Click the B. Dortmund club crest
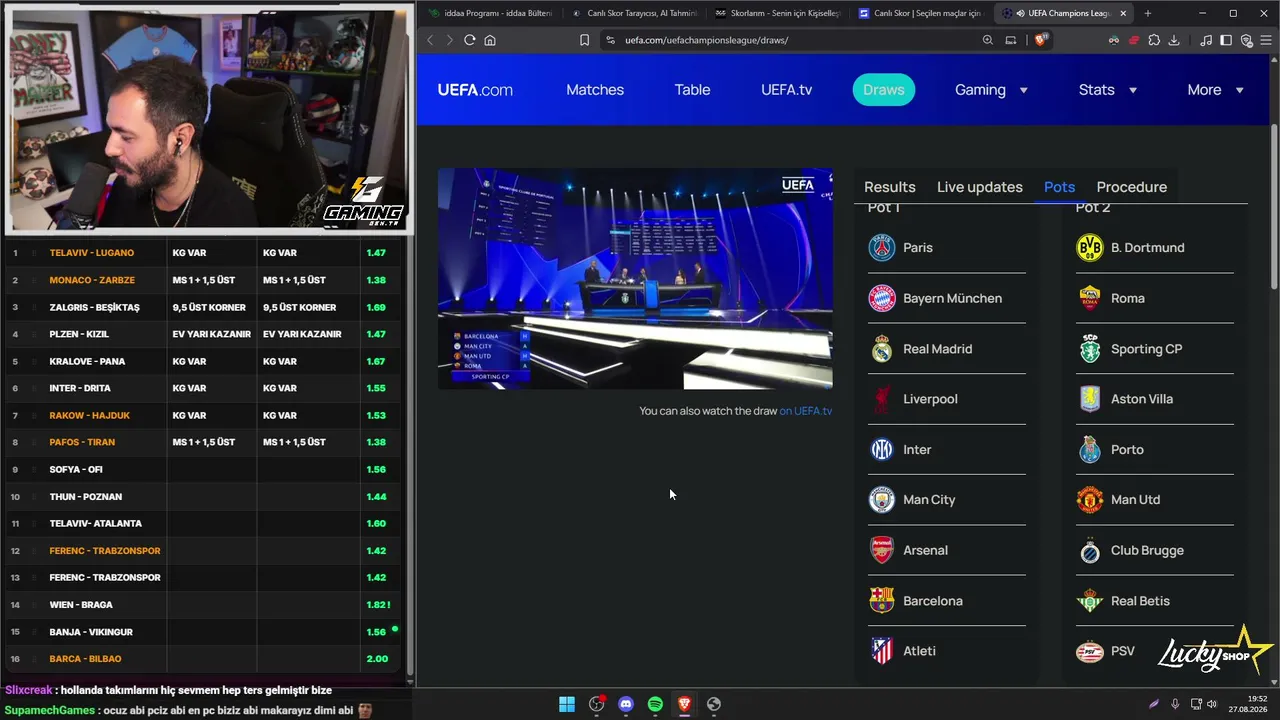 point(1089,248)
